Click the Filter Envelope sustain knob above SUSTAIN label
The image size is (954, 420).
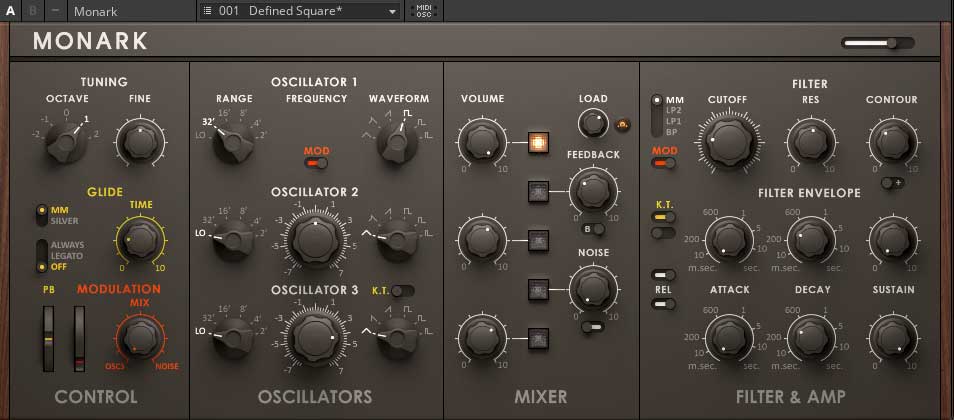coord(892,239)
